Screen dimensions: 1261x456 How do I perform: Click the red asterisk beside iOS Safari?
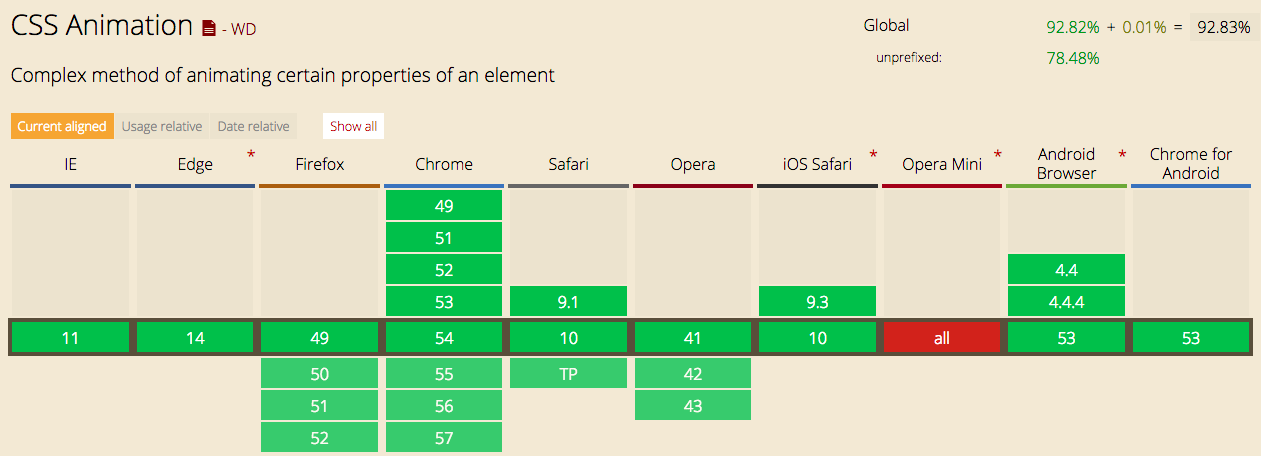[x=873, y=155]
